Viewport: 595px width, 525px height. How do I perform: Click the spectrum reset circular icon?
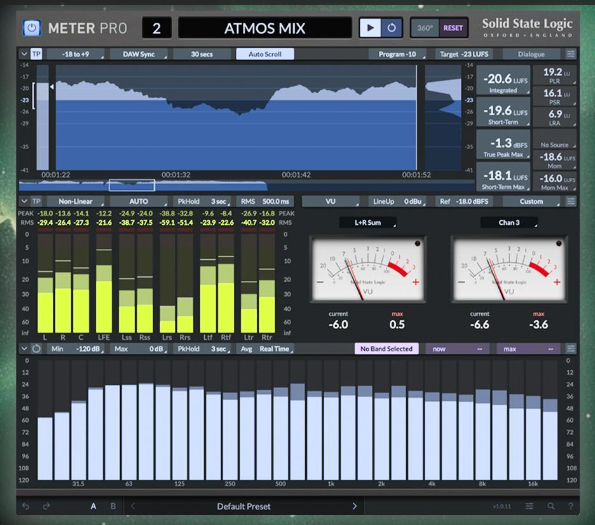(x=36, y=348)
